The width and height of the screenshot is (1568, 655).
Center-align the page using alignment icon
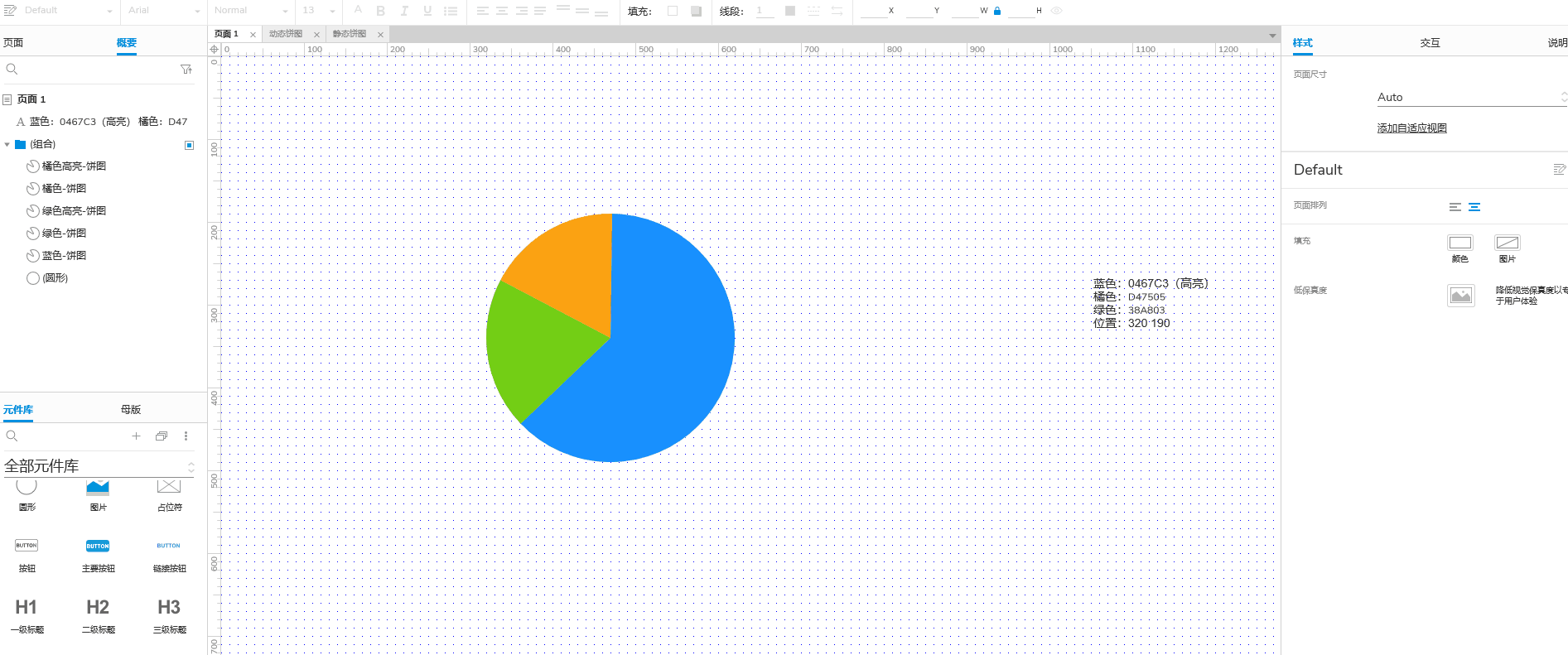1474,207
